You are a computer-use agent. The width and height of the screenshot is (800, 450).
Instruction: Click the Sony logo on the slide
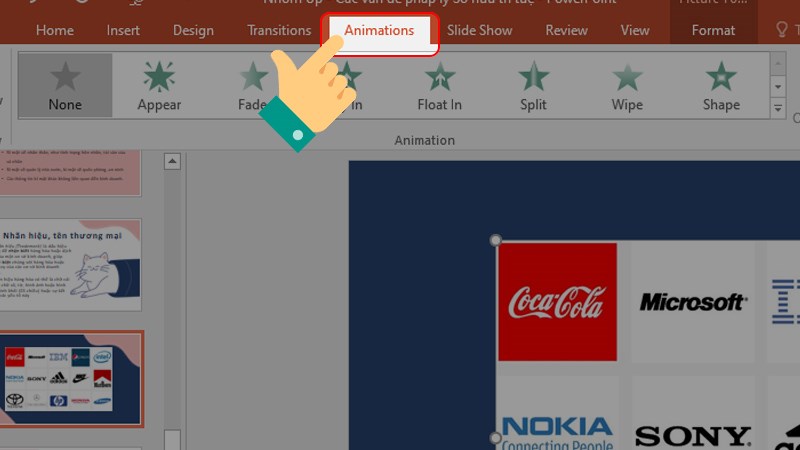[x=693, y=437]
